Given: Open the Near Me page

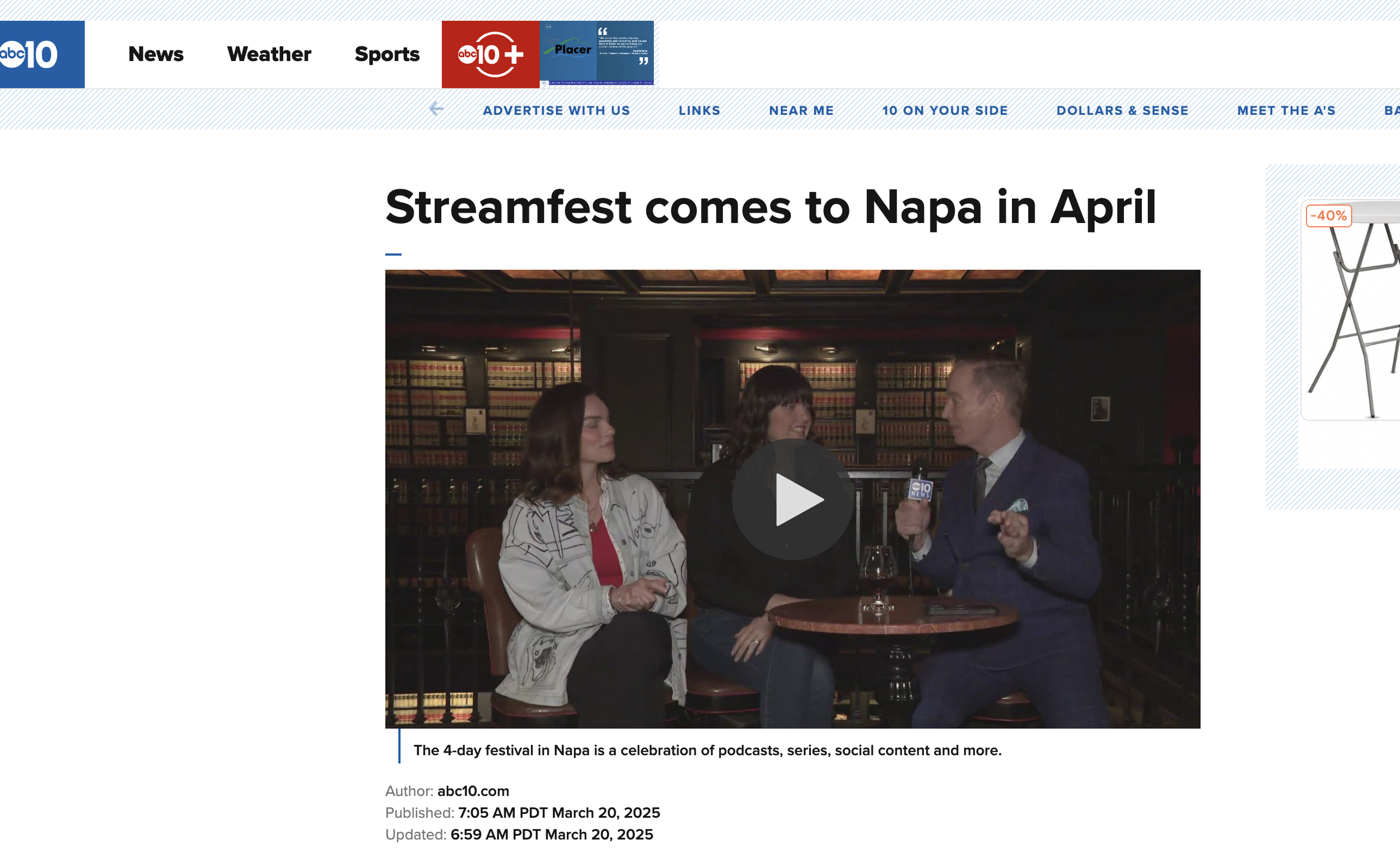Looking at the screenshot, I should [801, 110].
